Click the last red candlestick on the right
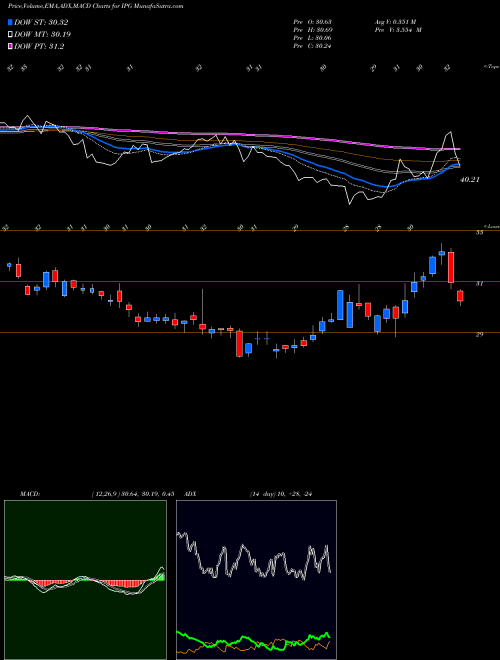This screenshot has width=500, height=660. (460, 295)
